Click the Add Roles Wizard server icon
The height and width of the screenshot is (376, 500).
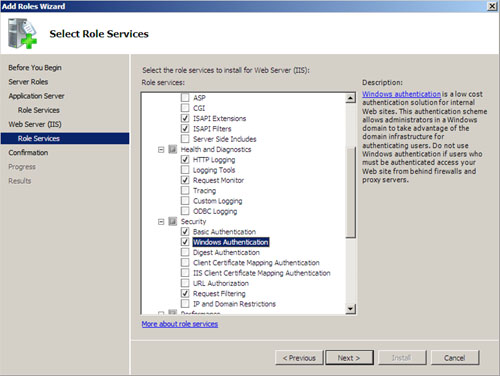pyautogui.click(x=22, y=33)
